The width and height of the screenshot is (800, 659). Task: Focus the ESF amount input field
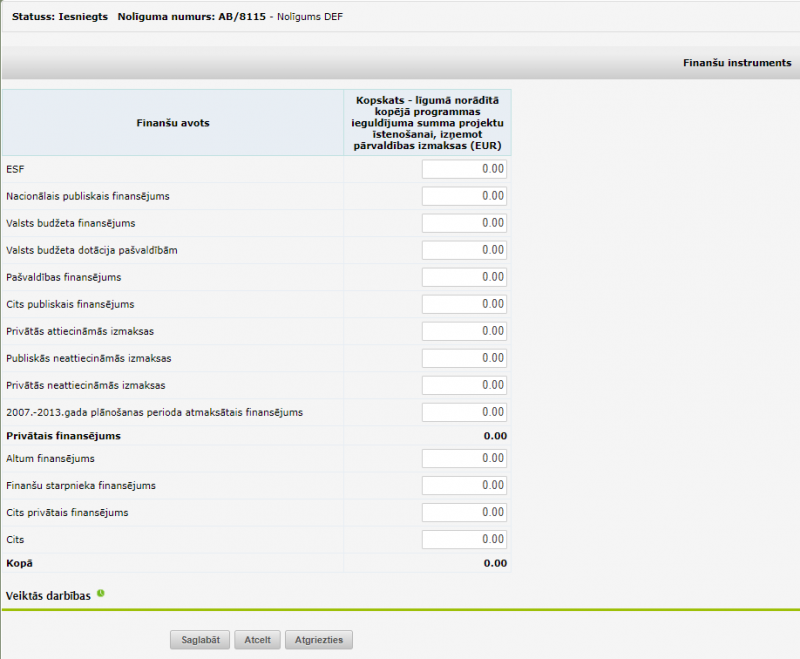click(464, 169)
